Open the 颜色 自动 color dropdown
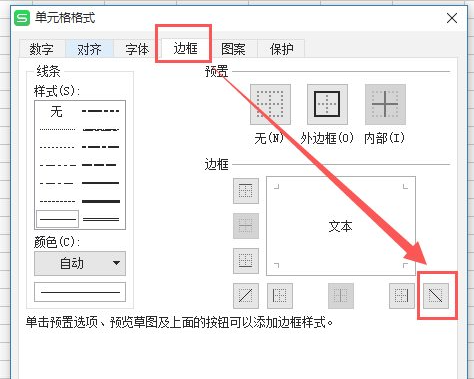Image resolution: width=474 pixels, height=379 pixels. 80,263
